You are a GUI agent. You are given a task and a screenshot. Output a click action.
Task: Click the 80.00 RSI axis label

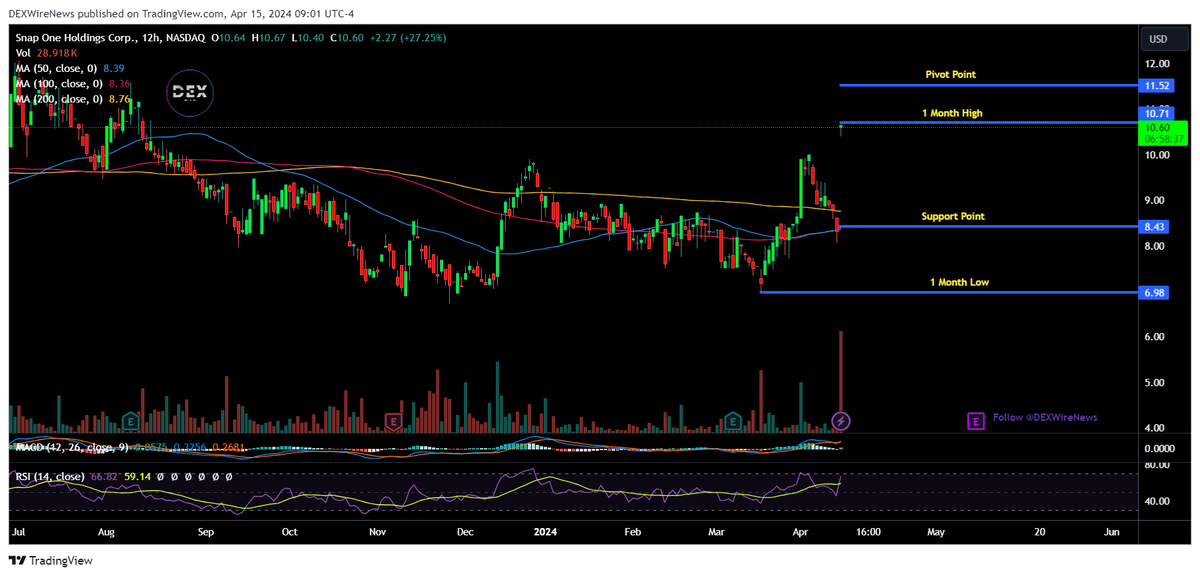[1158, 466]
